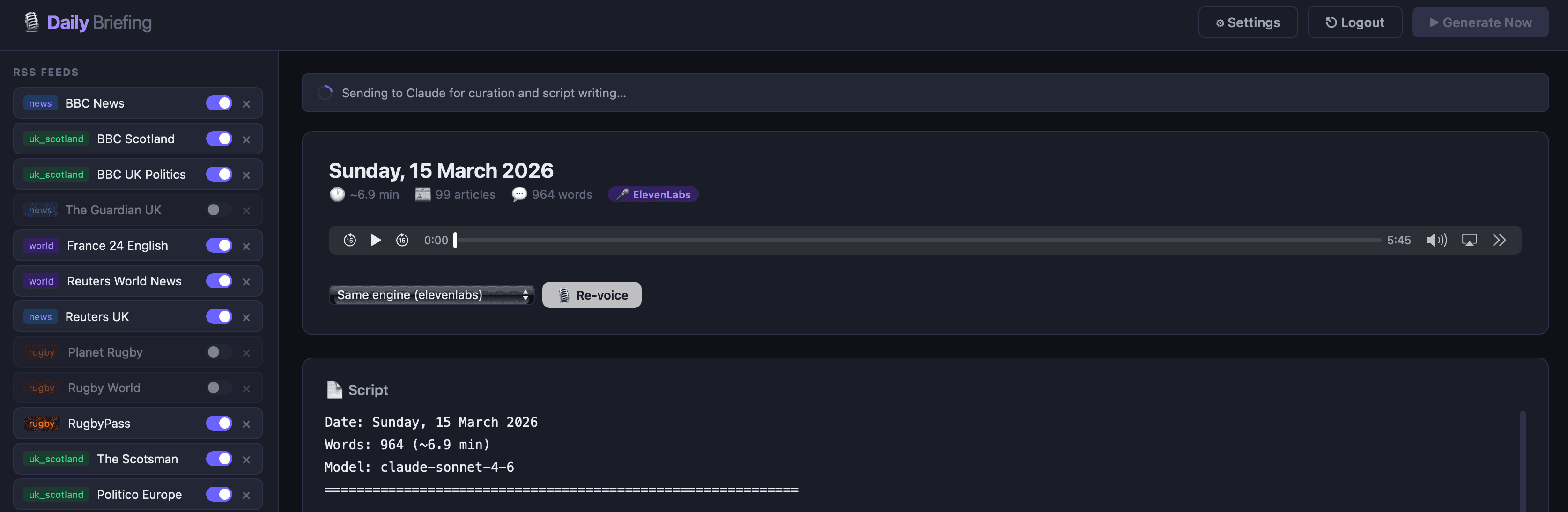1568x512 pixels.
Task: Skip back 15 seconds in the briefing audio
Action: tap(349, 240)
